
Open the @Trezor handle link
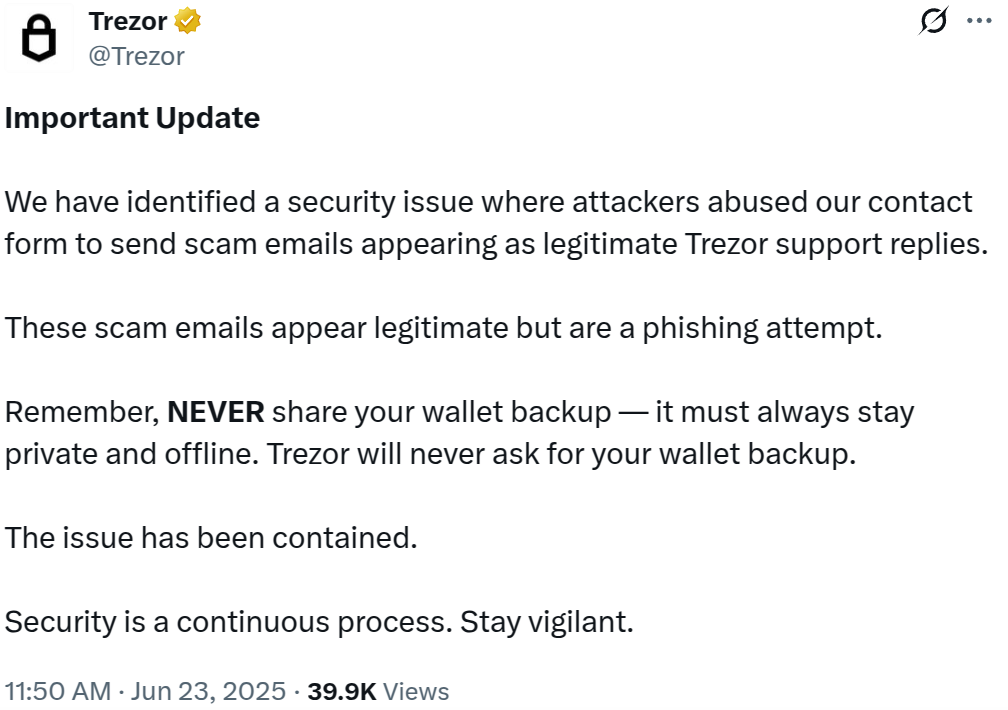[137, 56]
